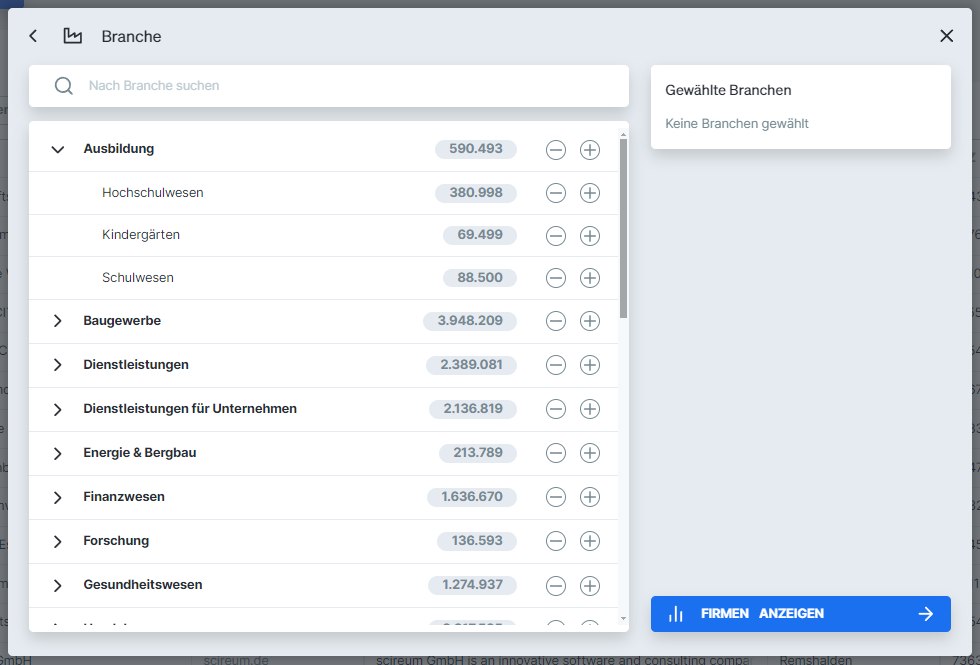The height and width of the screenshot is (665, 980).
Task: Click the Forschung count 136.593
Action: (x=477, y=541)
